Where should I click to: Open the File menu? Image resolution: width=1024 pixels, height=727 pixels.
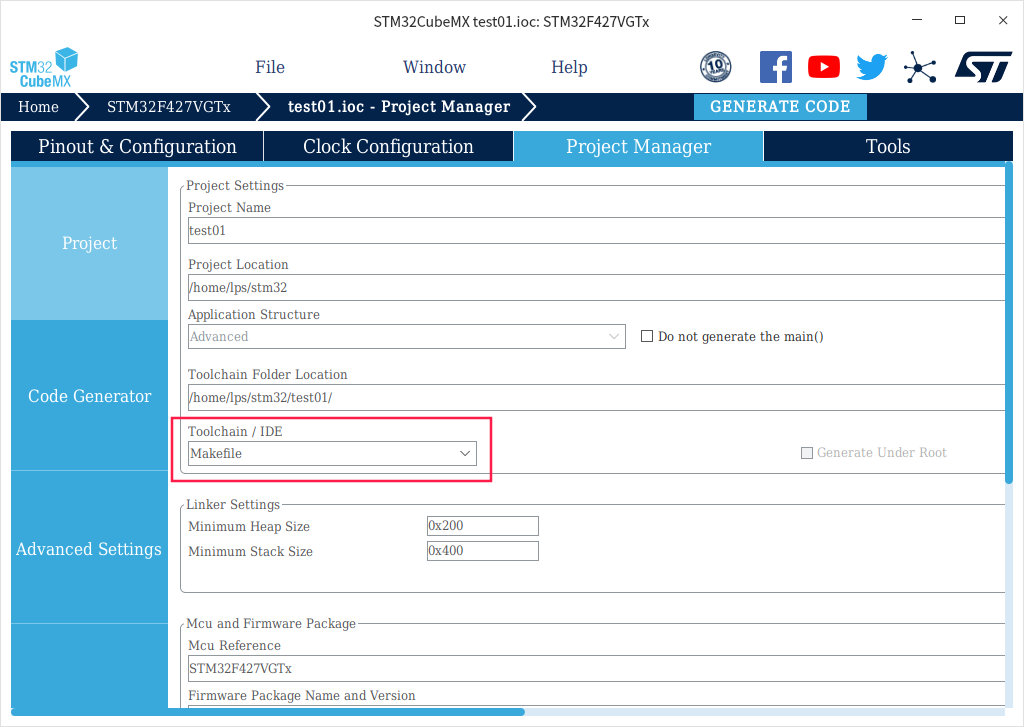coord(270,67)
